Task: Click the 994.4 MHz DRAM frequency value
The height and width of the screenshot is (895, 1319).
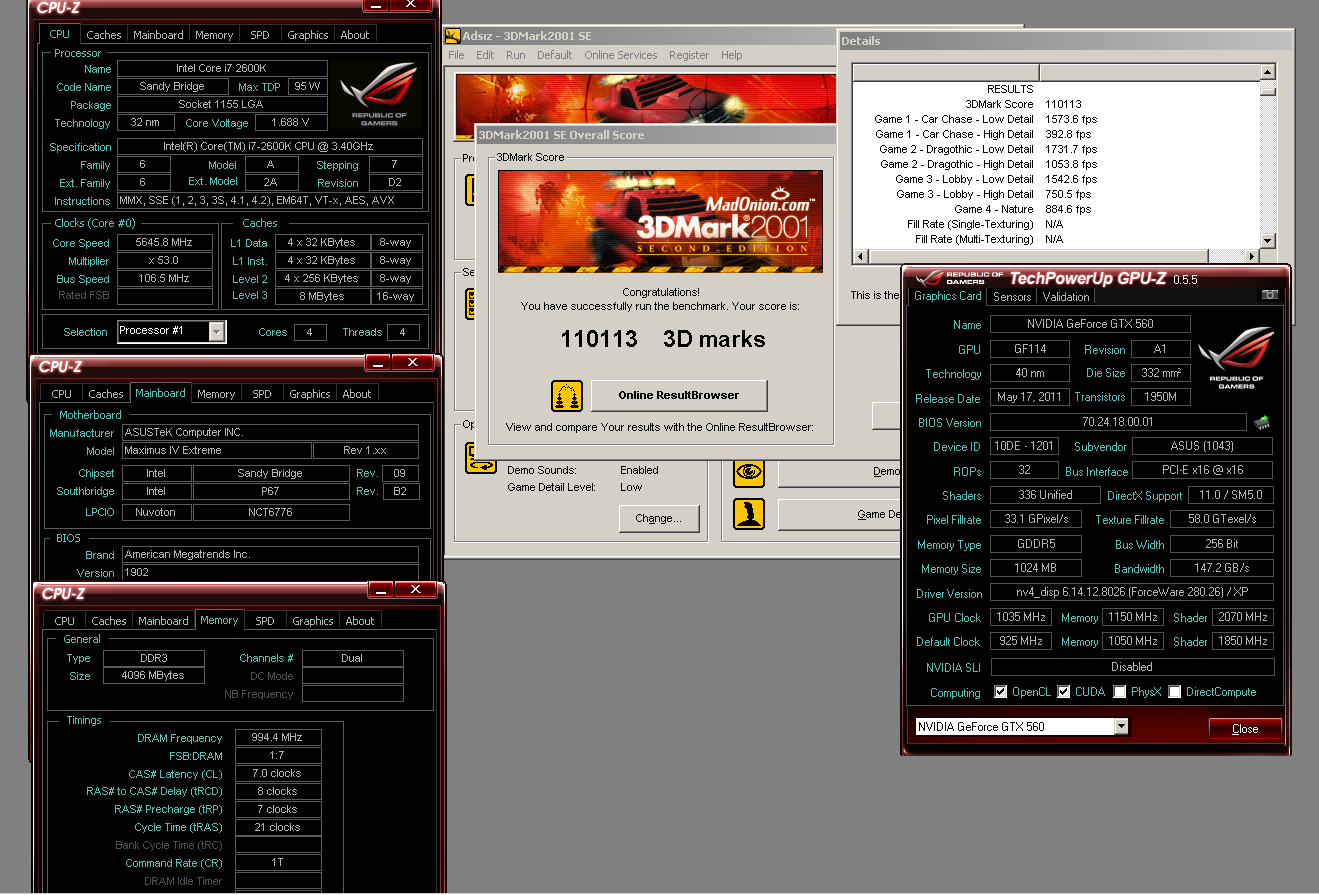Action: (278, 738)
